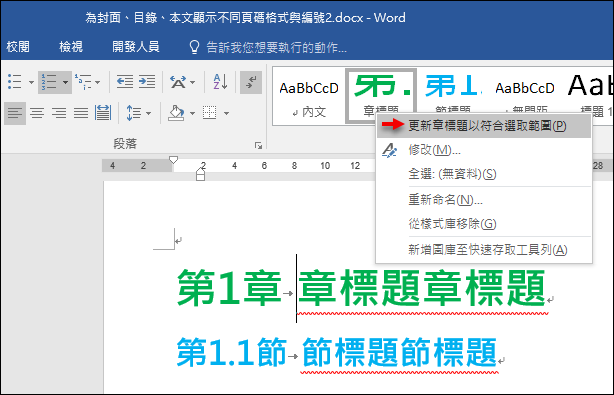Switch to 檢視 ribbon tab
The height and width of the screenshot is (395, 614).
point(71,47)
